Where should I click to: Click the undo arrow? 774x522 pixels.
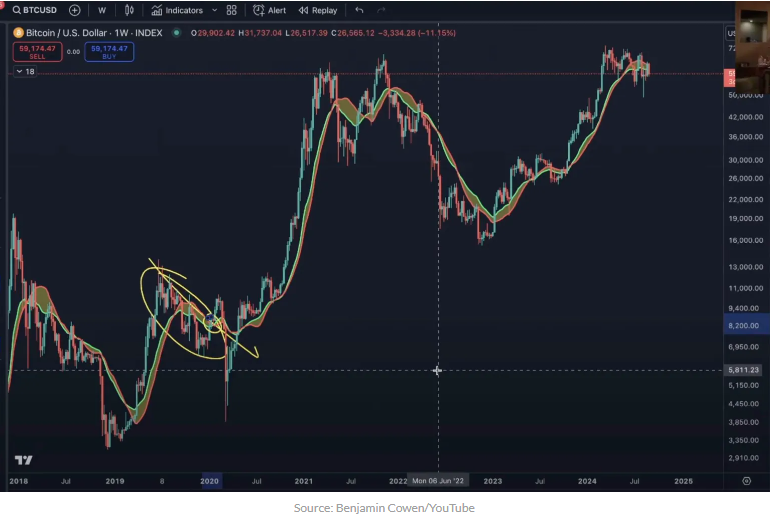click(x=359, y=10)
